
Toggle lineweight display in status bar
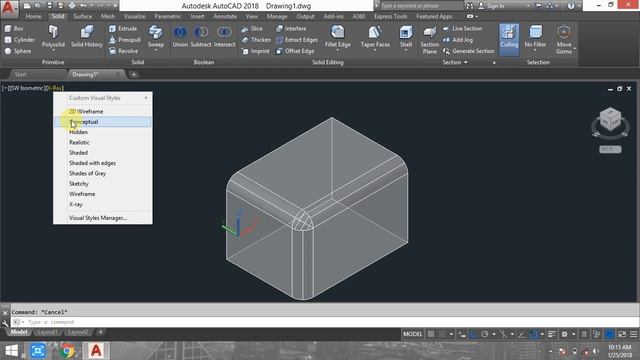[x=551, y=334]
